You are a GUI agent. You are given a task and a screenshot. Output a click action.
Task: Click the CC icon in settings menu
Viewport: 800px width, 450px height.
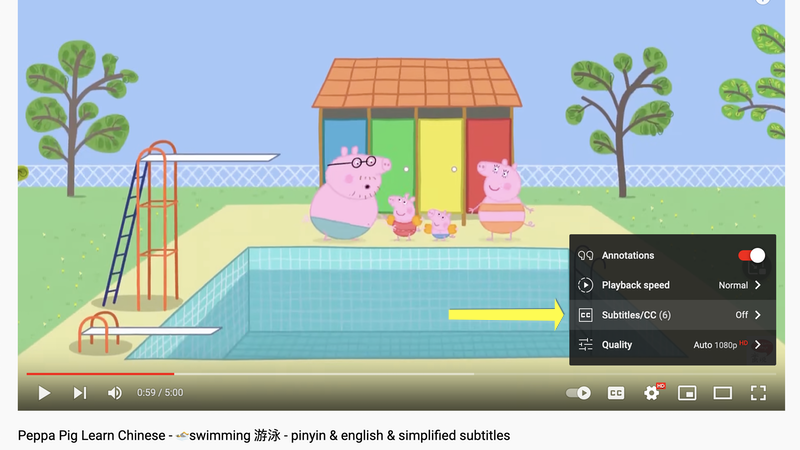585,315
